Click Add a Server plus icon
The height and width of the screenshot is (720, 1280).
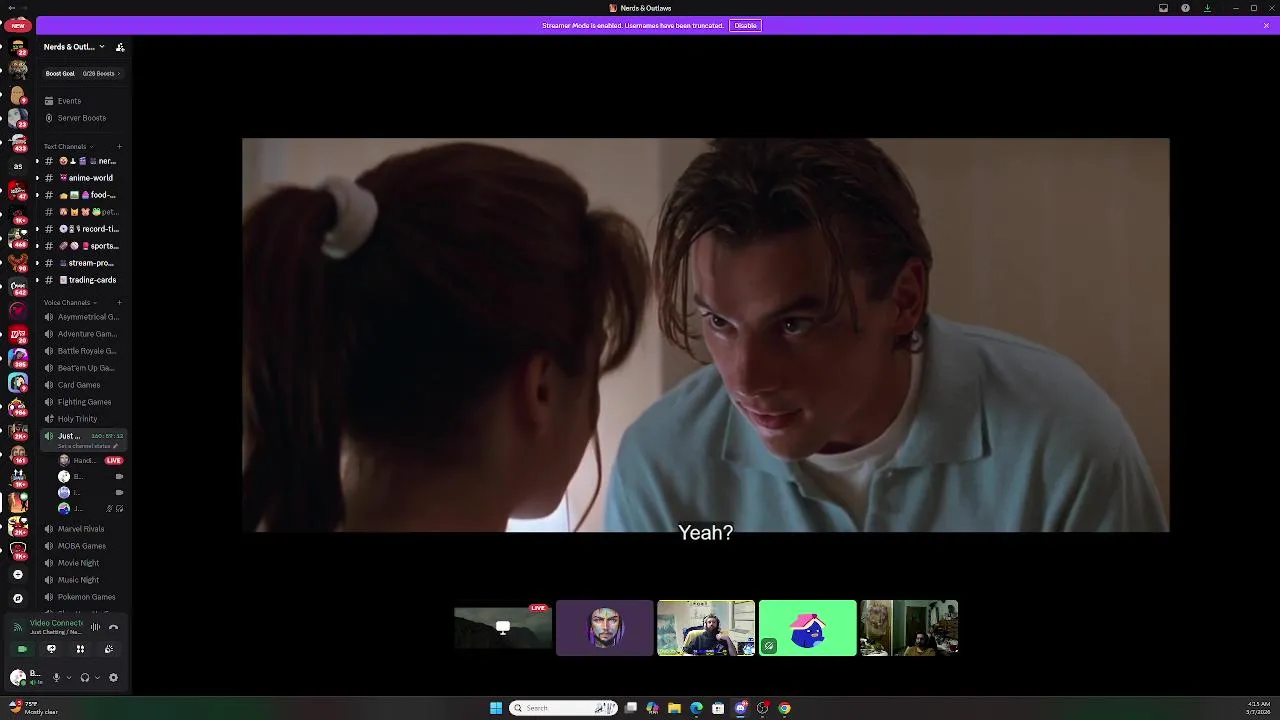18,574
